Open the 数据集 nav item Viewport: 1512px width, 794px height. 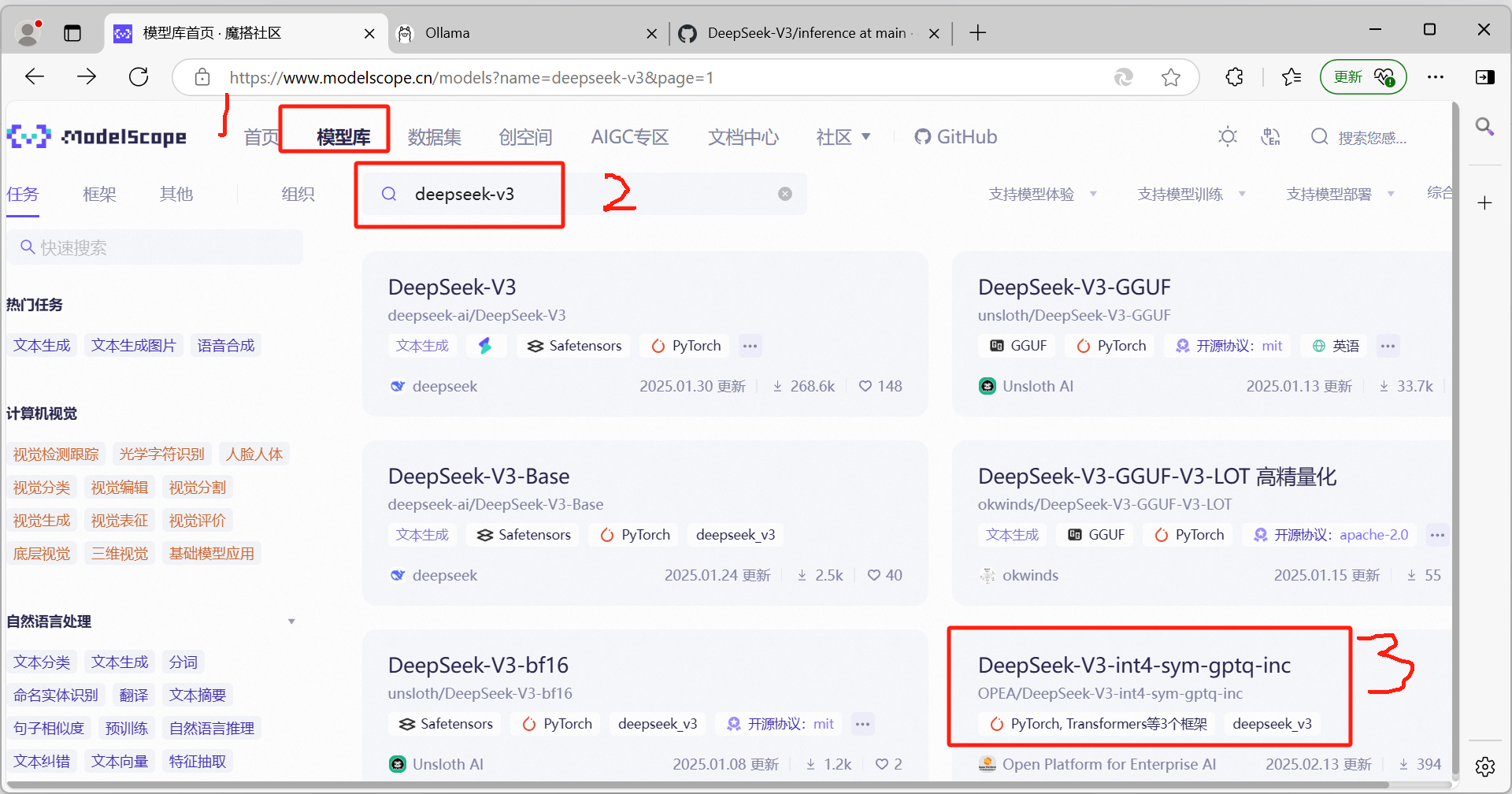[x=435, y=137]
